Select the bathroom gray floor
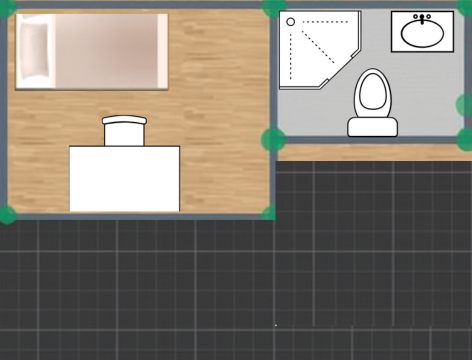Image resolution: width=472 pixels, height=360 pixels. (x=423, y=87)
